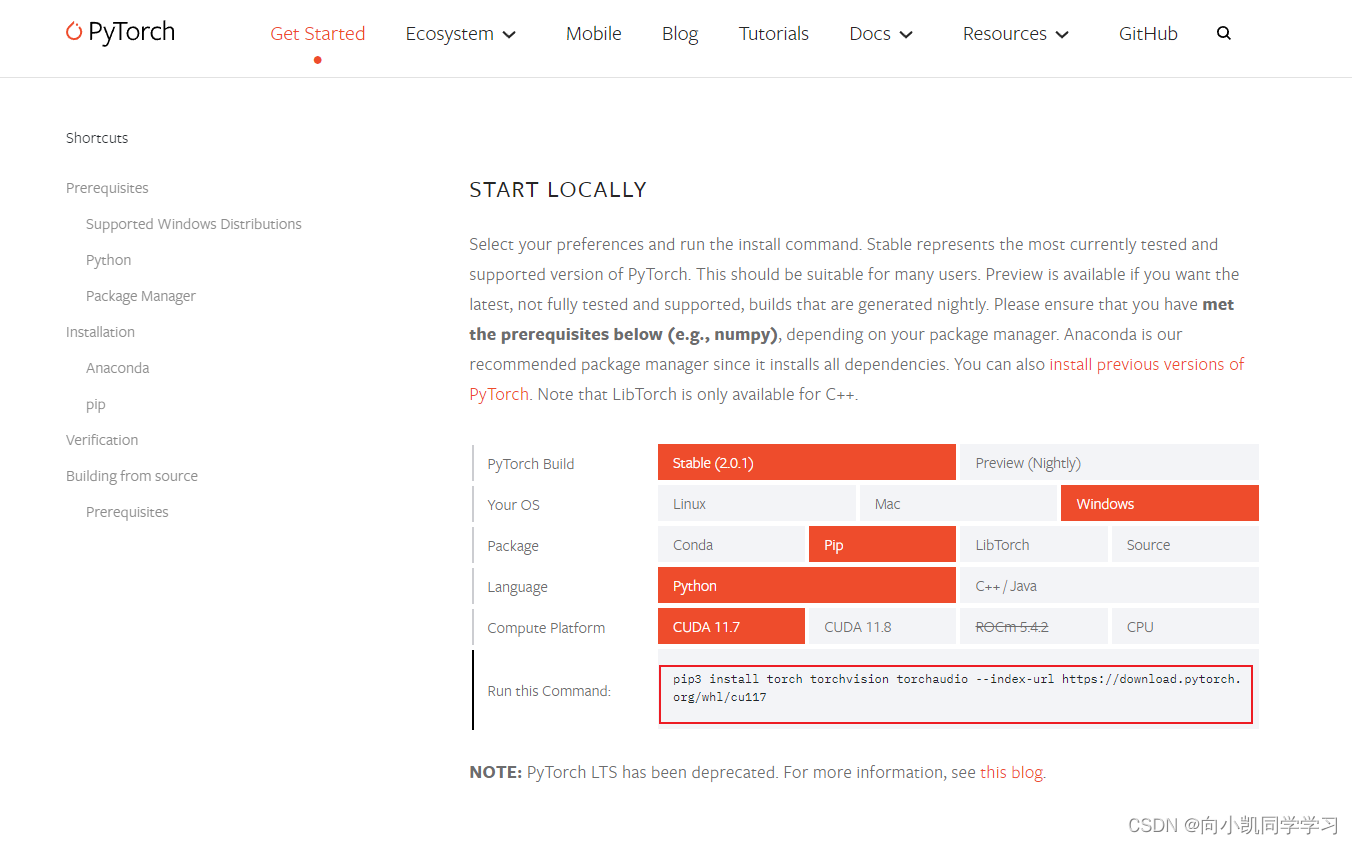The height and width of the screenshot is (844, 1352).
Task: Jump to the Verification shortcut
Action: (x=102, y=440)
